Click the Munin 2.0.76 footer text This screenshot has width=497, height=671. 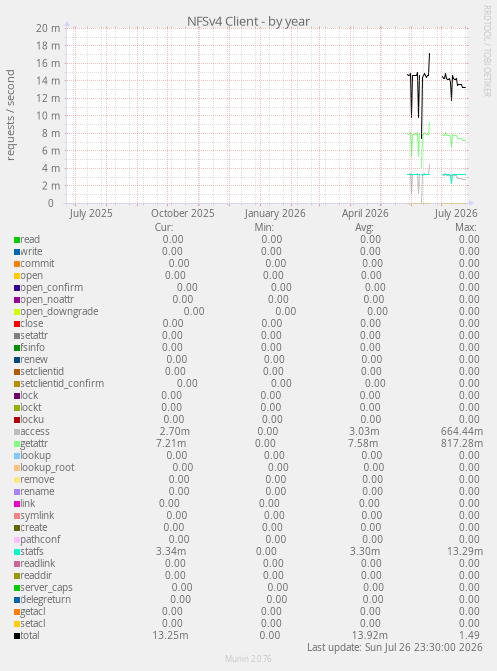(248, 659)
